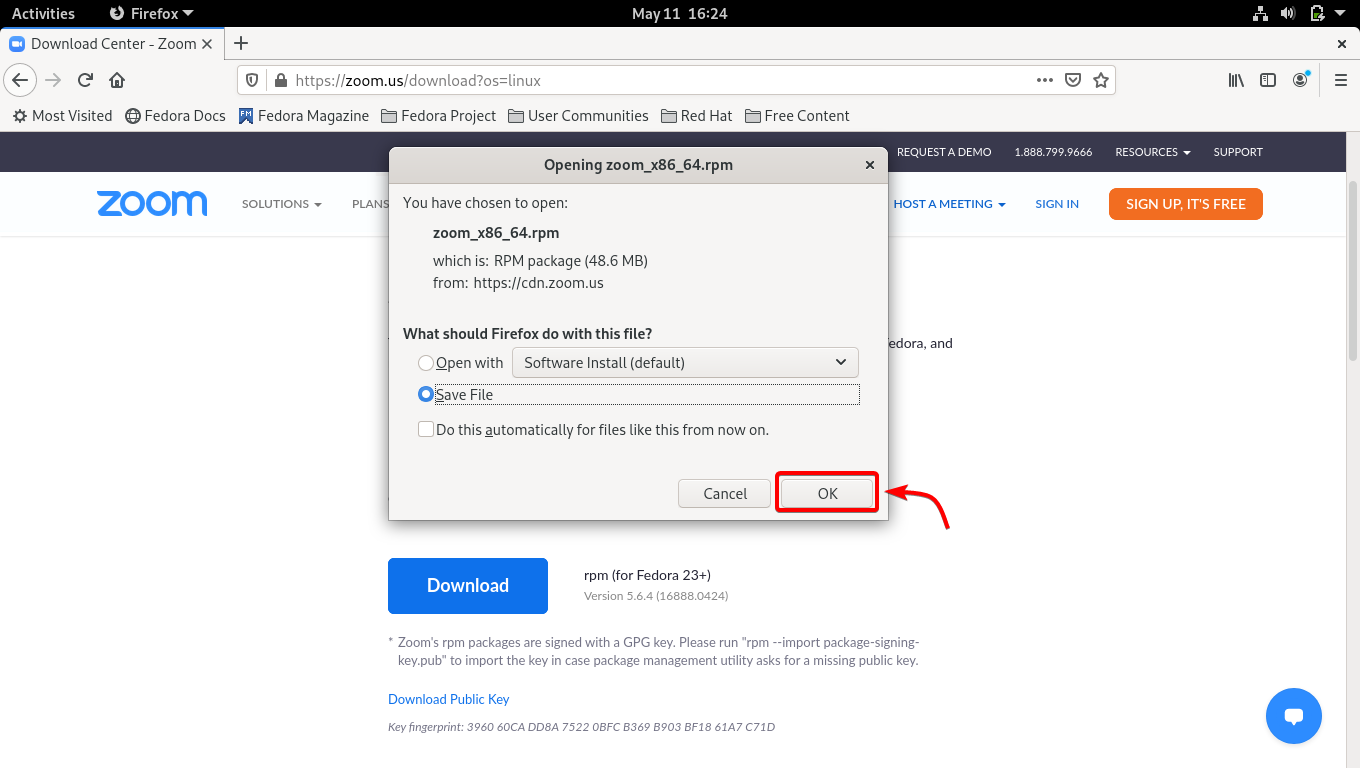Select the Save File radio button
This screenshot has height=768, width=1360.
(425, 394)
